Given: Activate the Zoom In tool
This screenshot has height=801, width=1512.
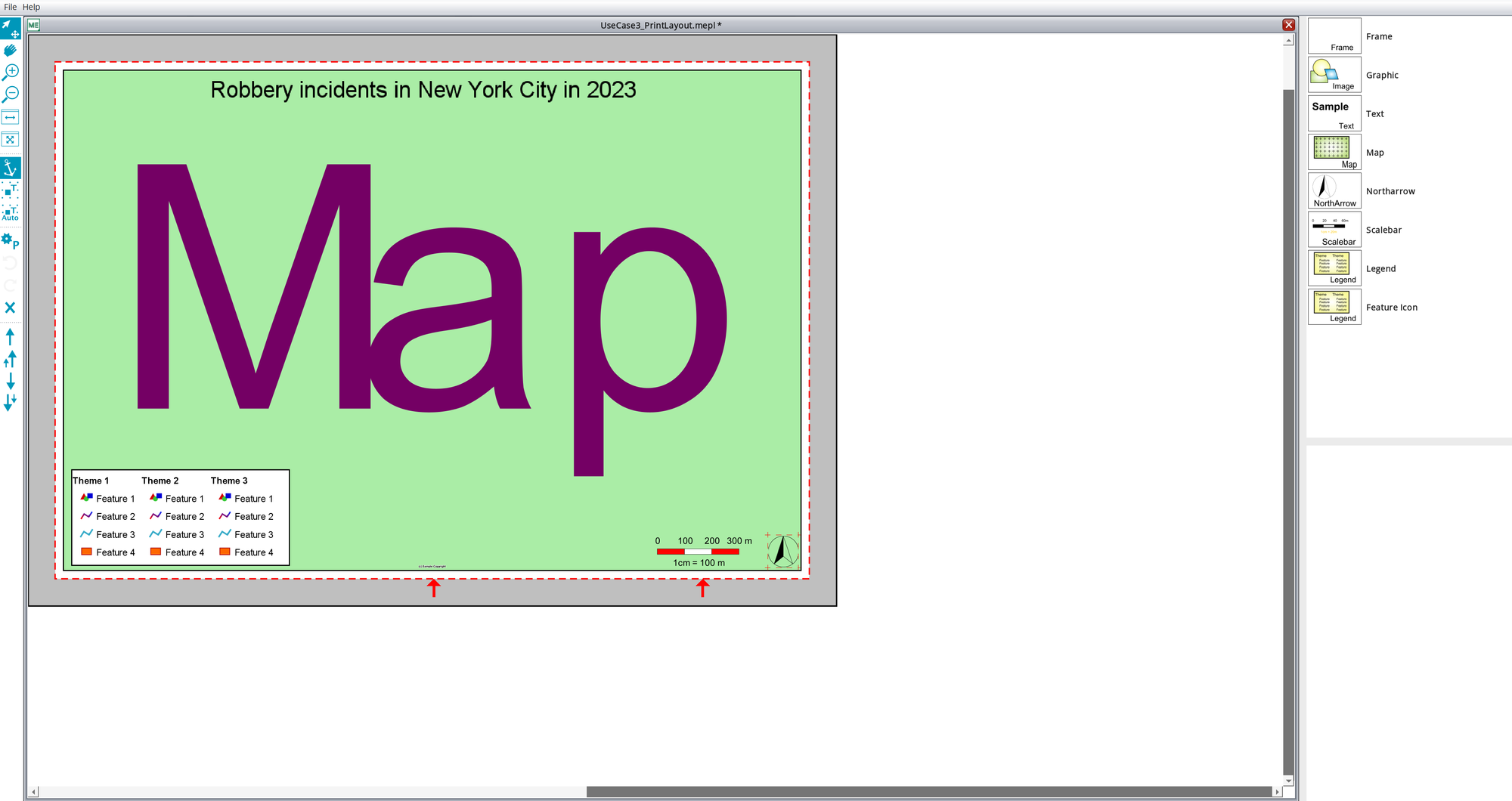Looking at the screenshot, I should click(10, 71).
